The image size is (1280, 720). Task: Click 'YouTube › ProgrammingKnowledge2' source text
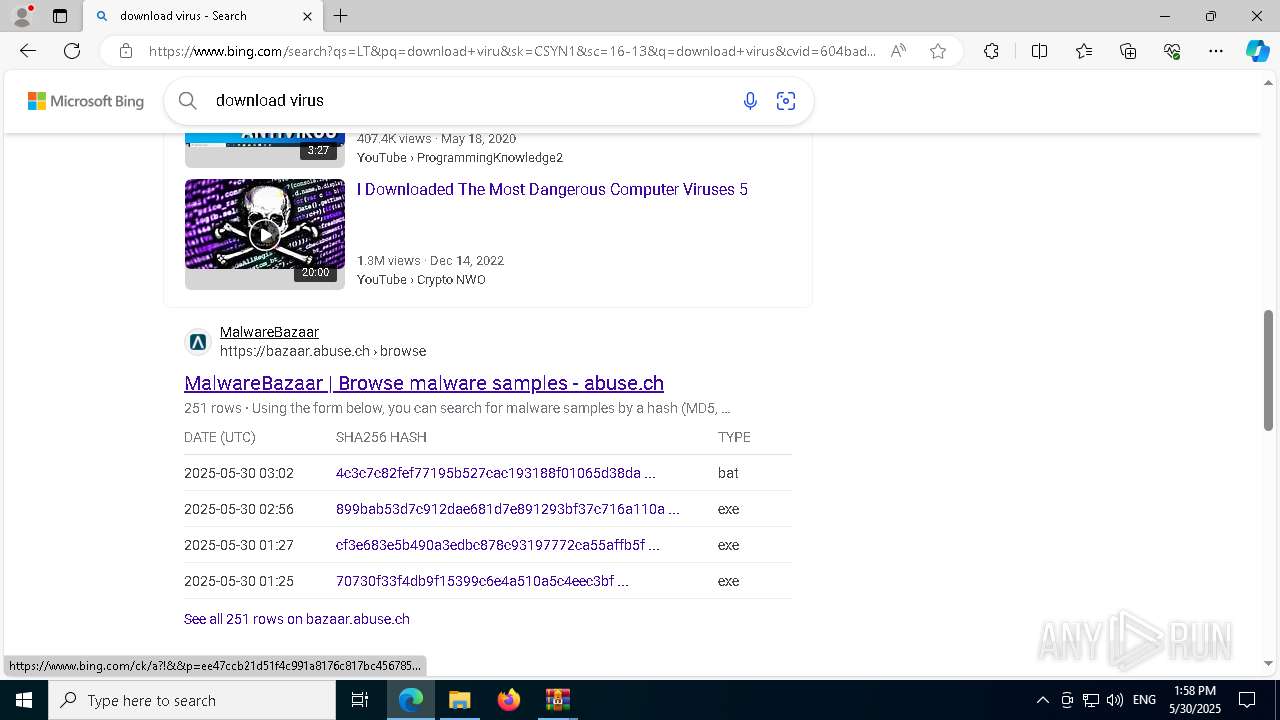(460, 158)
